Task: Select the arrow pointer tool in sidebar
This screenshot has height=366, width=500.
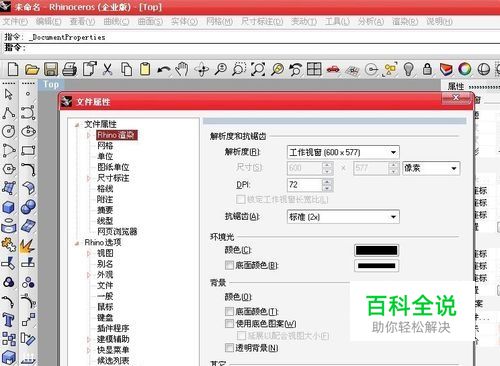Action: coord(8,94)
